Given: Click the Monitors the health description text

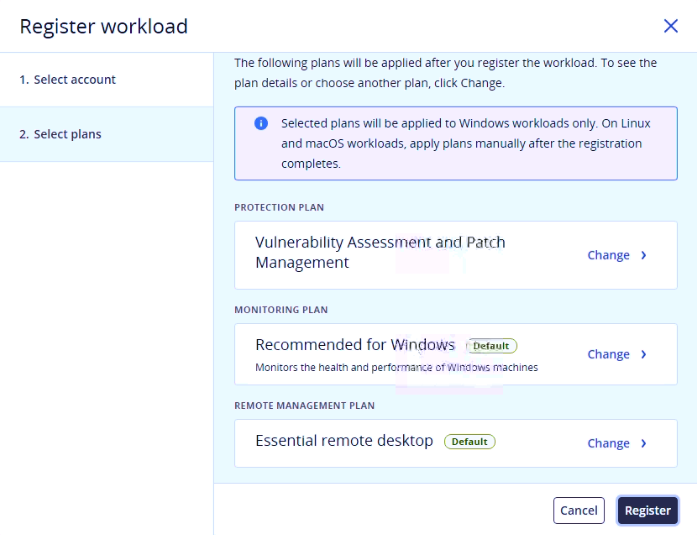Looking at the screenshot, I should coord(397,367).
